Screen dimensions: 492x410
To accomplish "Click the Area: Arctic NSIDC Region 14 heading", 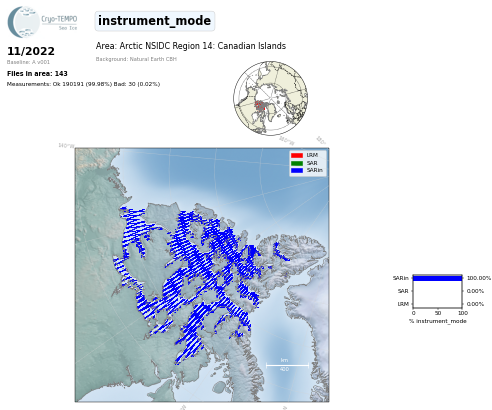I will click(x=191, y=46).
